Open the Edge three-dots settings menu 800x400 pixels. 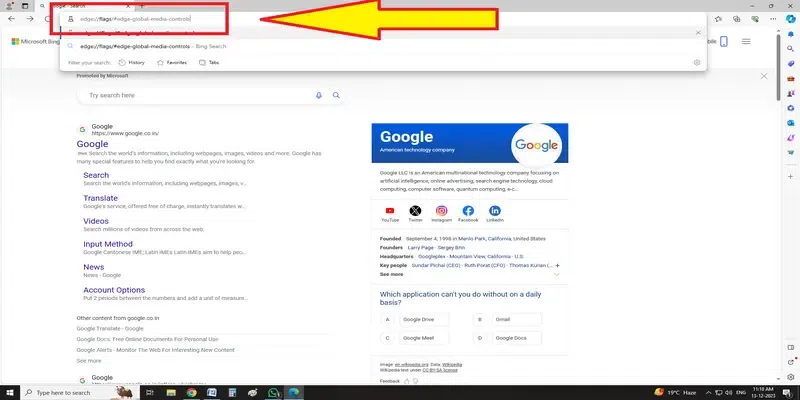[773, 19]
